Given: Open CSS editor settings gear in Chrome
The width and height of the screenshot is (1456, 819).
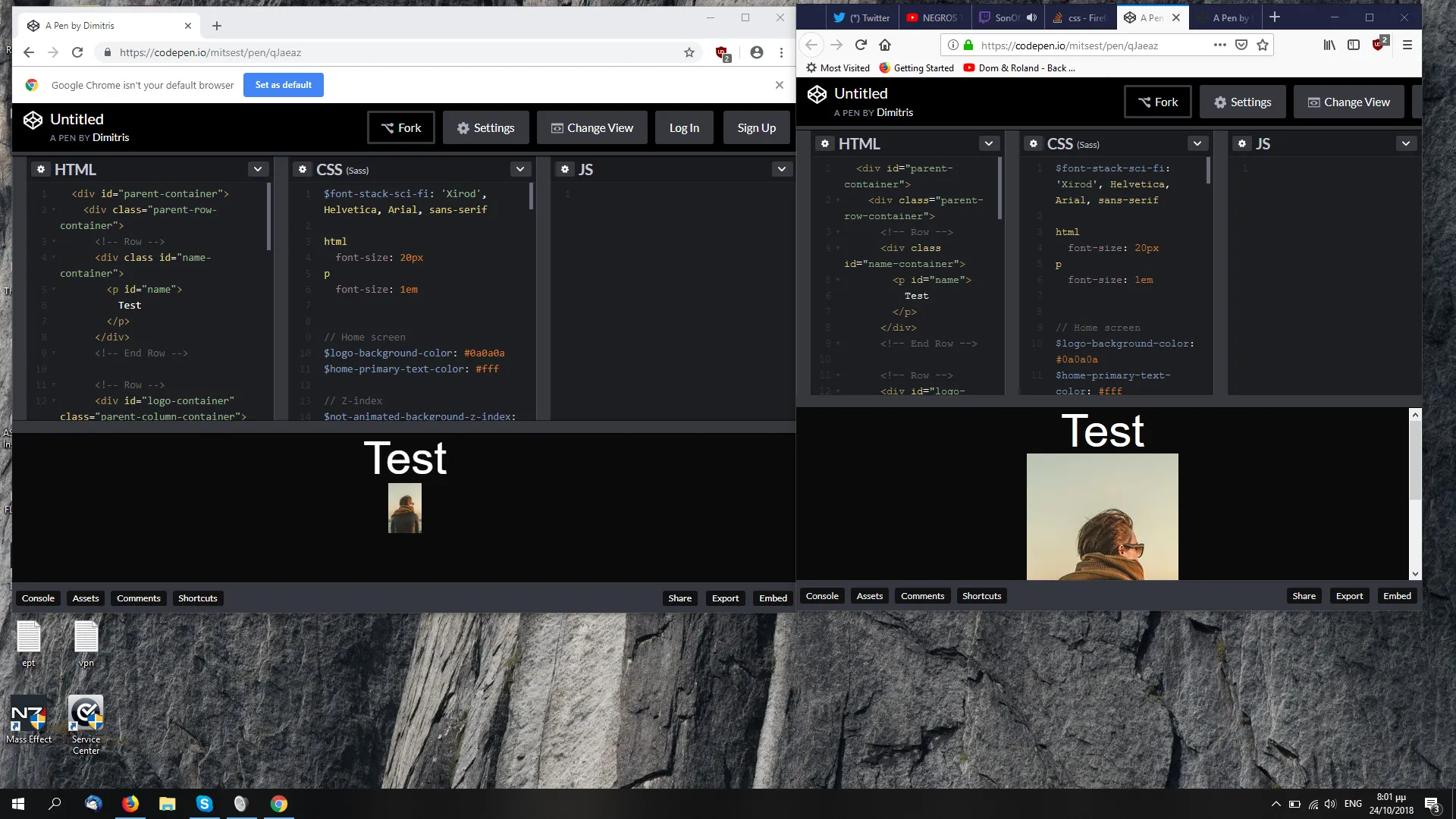Looking at the screenshot, I should coord(303,169).
